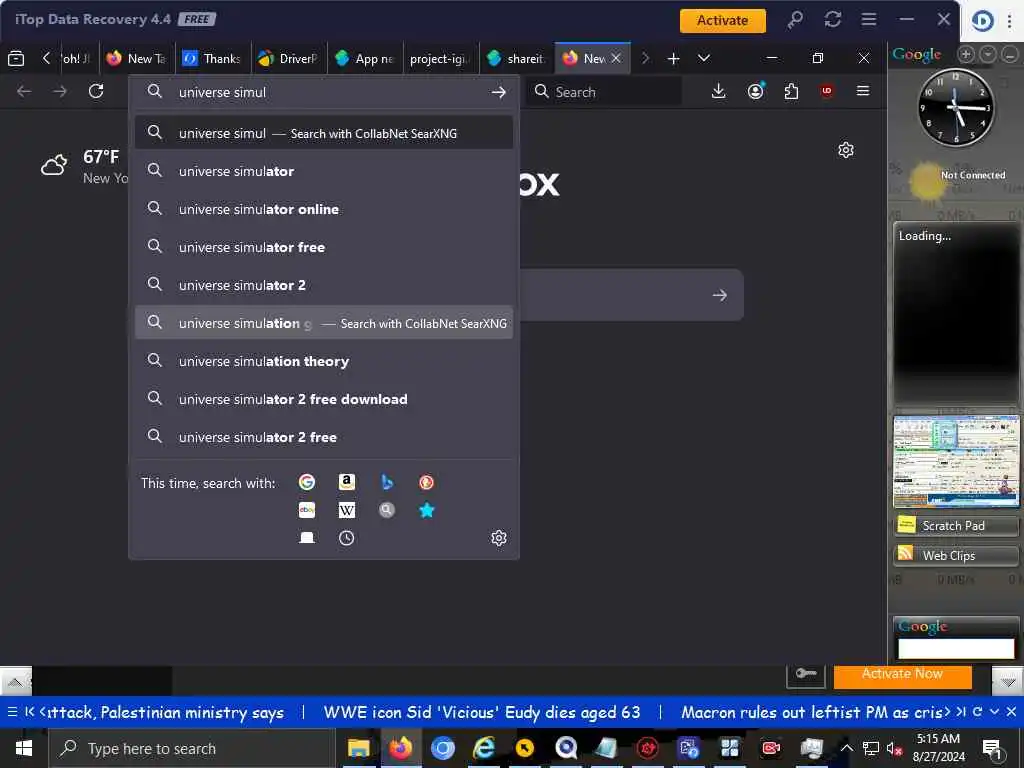The image size is (1024, 768).
Task: Switch to the Thanks tab
Action: tap(213, 59)
